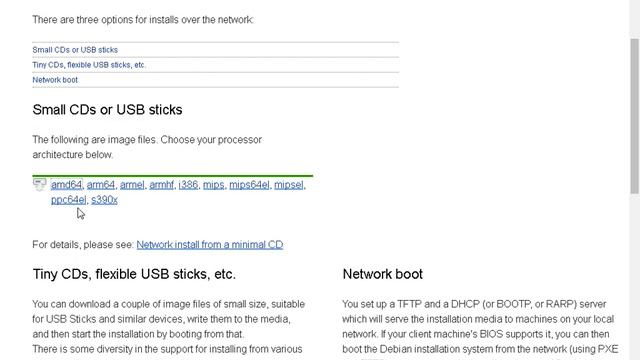The width and height of the screenshot is (640, 360).
Task: Click the 'Small CDs or USB sticks' heading
Action: pyautogui.click(x=107, y=110)
